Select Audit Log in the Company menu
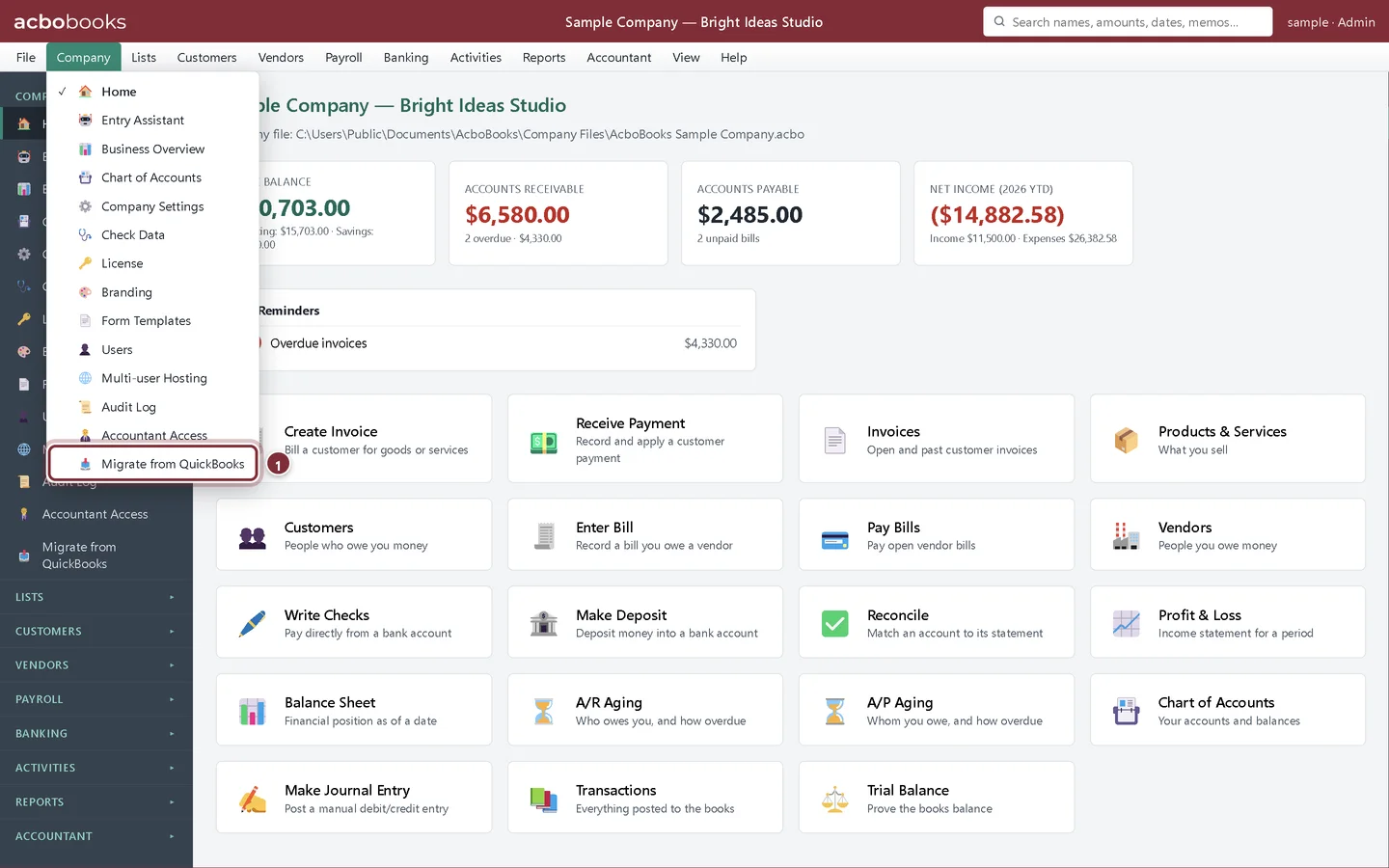Screen dimensions: 1389x868 (153, 407)
